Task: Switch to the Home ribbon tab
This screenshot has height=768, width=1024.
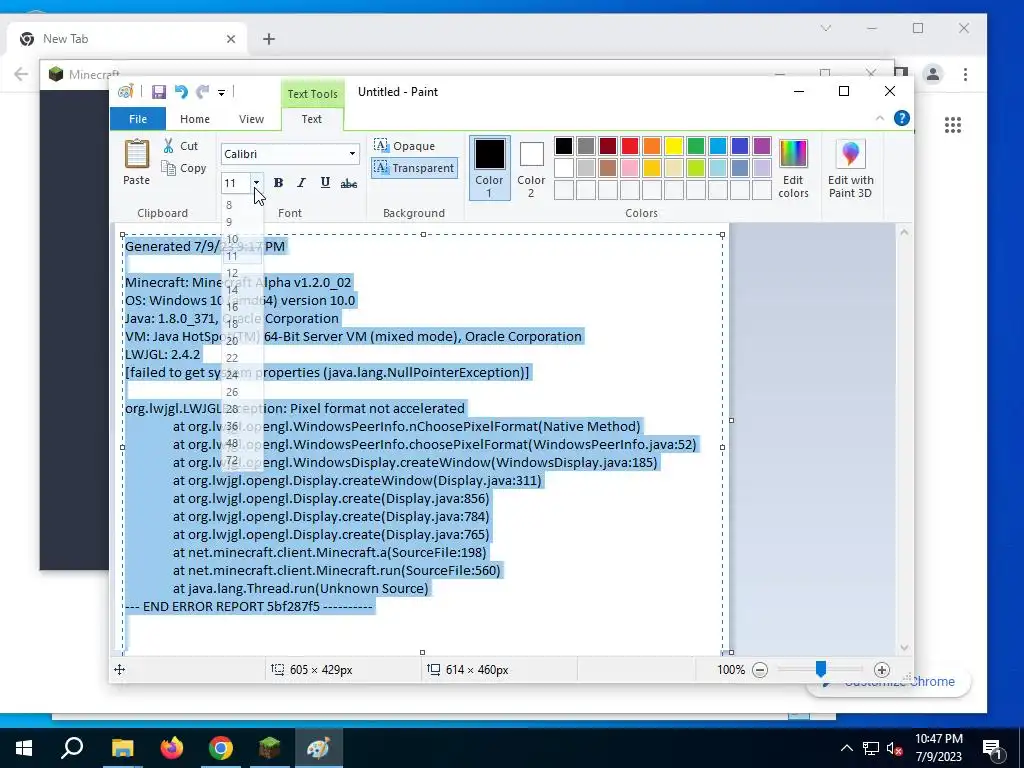Action: tap(195, 119)
